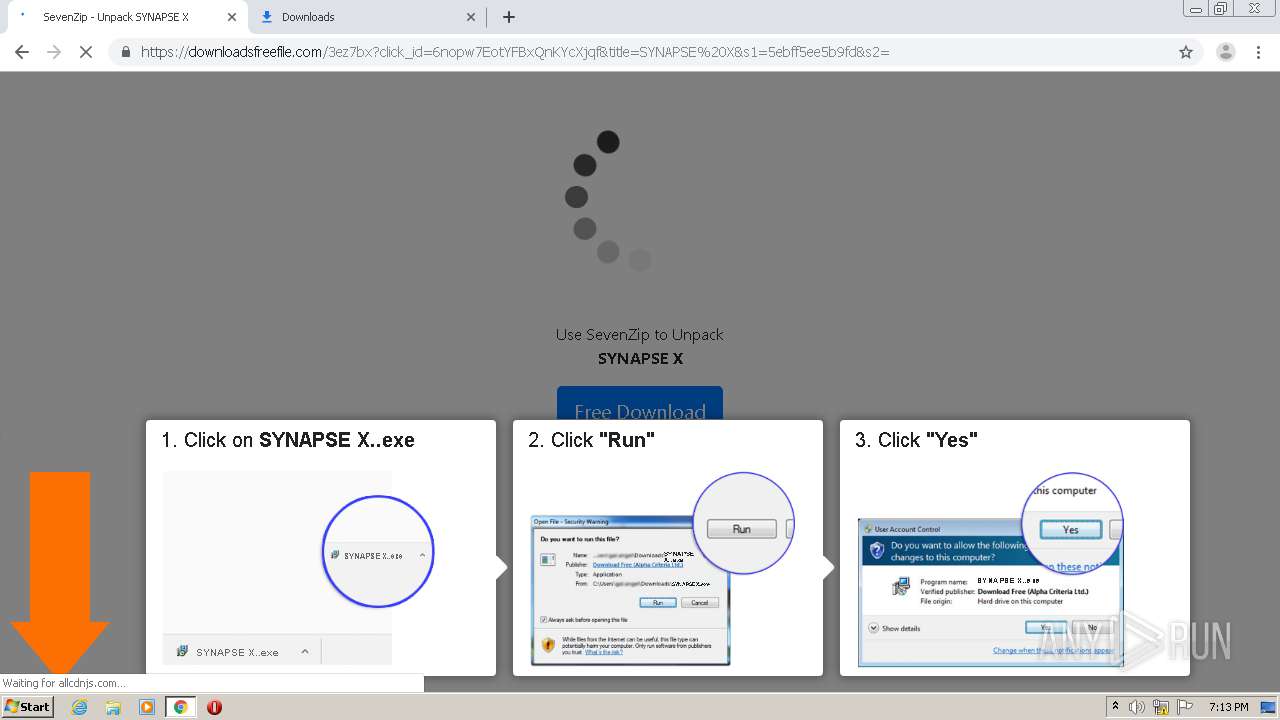The width and height of the screenshot is (1280, 720).
Task: Open the Chrome profile avatar
Action: pyautogui.click(x=1225, y=52)
